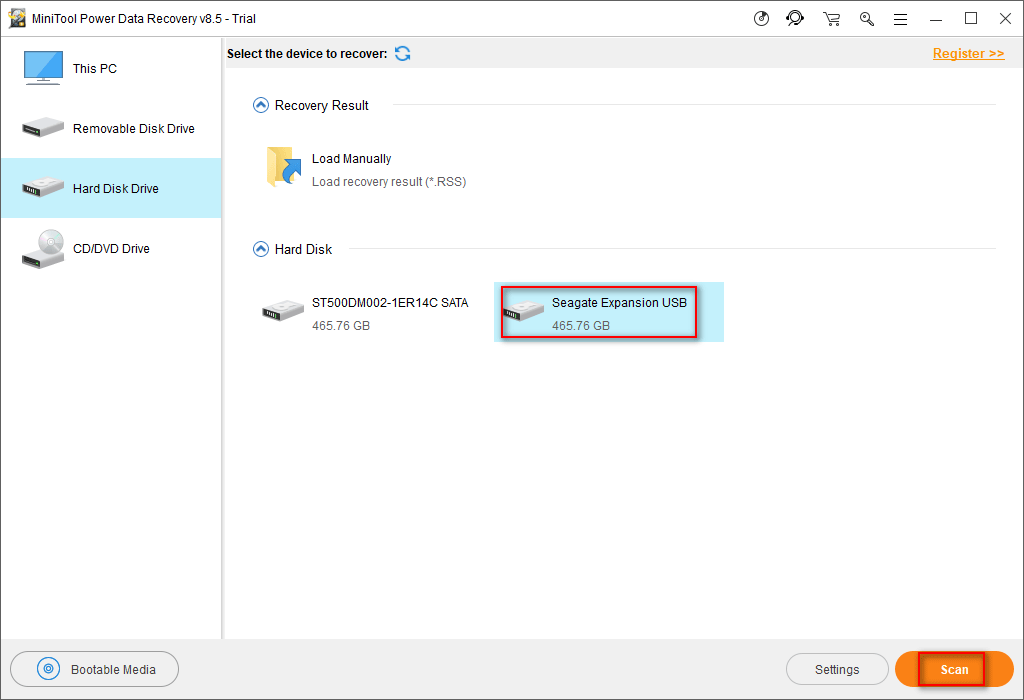Refresh the device list
1024x700 pixels.
pyautogui.click(x=402, y=54)
